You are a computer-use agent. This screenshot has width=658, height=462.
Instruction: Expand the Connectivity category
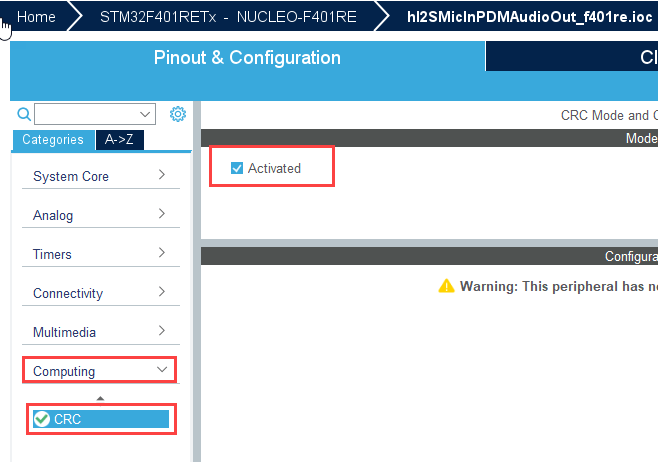99,293
